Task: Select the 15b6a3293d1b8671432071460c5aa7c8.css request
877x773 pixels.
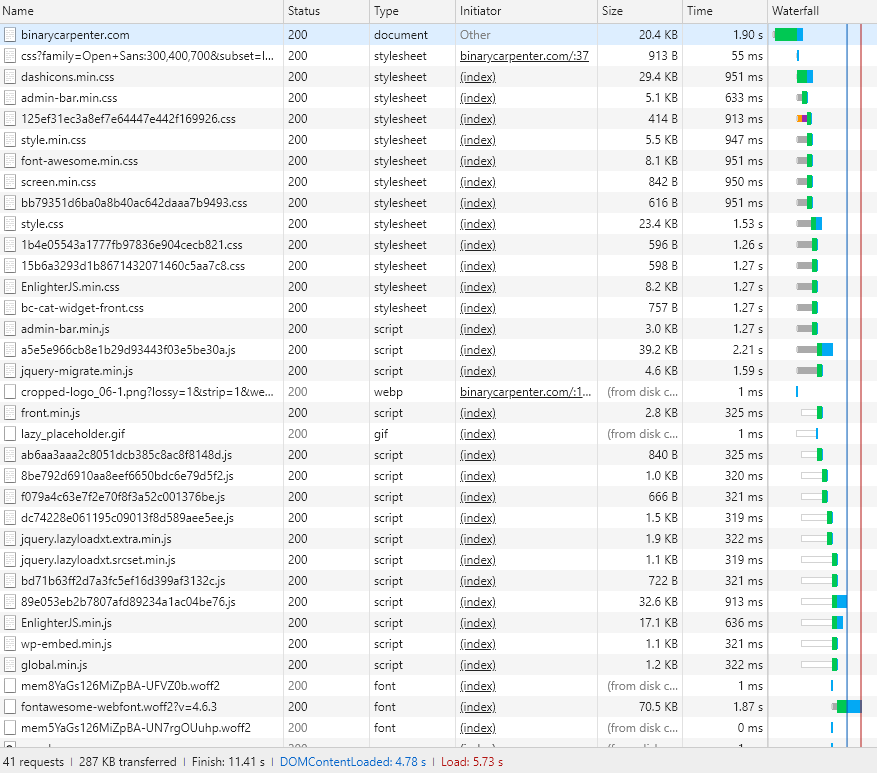Action: (x=133, y=266)
